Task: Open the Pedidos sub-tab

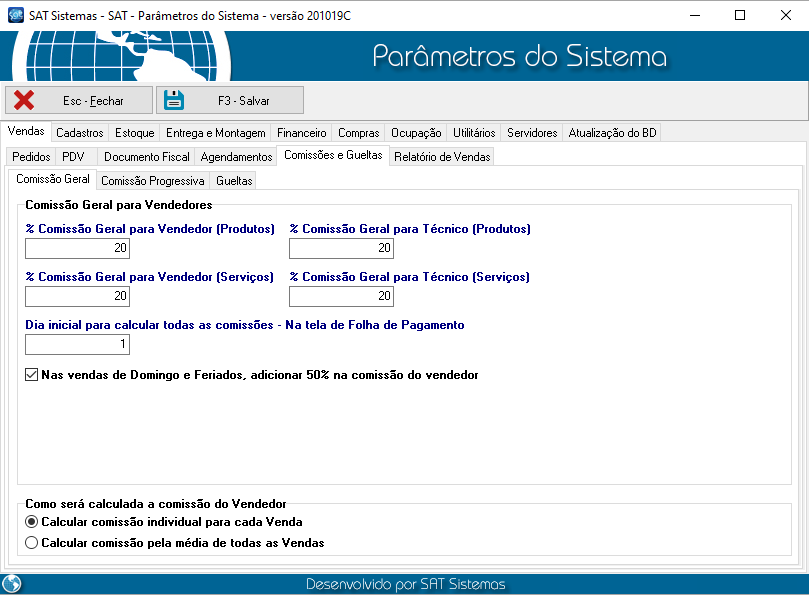Action: coord(31,157)
